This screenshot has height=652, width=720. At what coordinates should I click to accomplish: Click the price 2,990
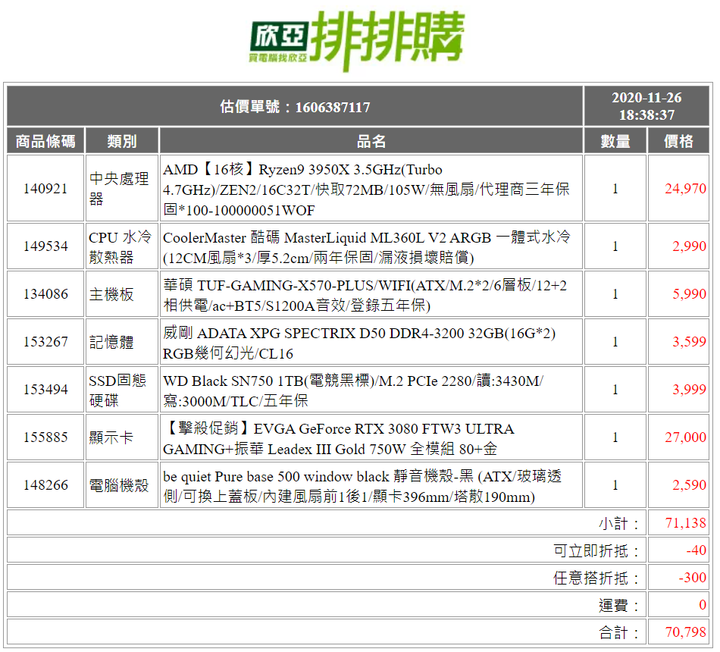[689, 246]
